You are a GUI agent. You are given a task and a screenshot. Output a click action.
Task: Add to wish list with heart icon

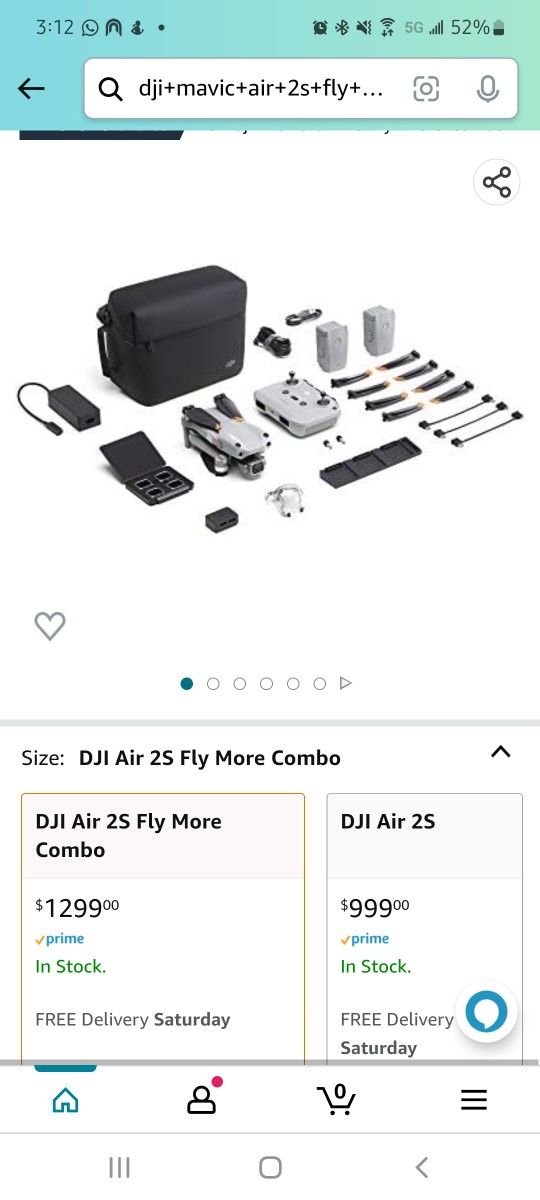(x=50, y=626)
